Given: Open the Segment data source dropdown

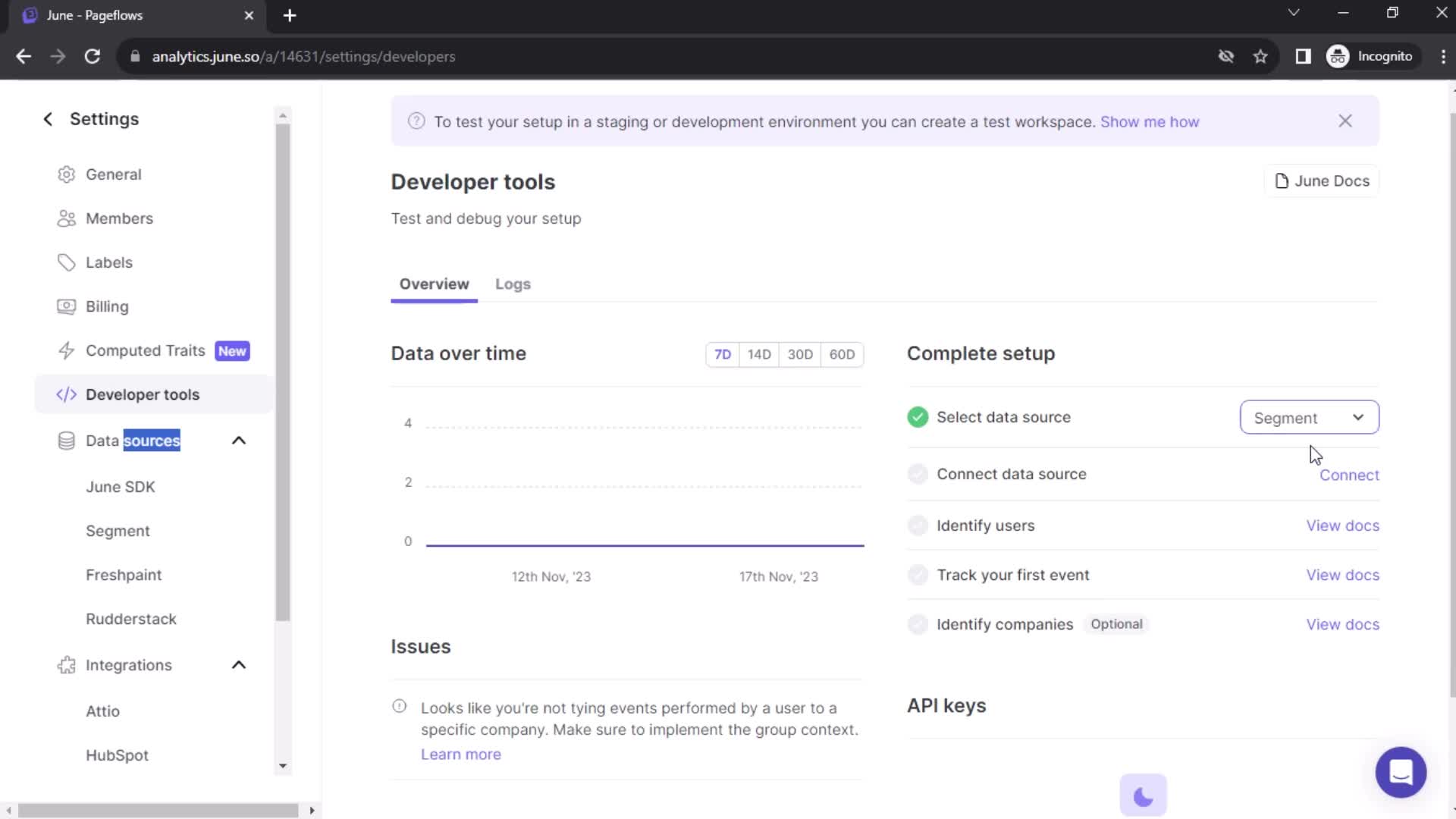Looking at the screenshot, I should [1310, 417].
